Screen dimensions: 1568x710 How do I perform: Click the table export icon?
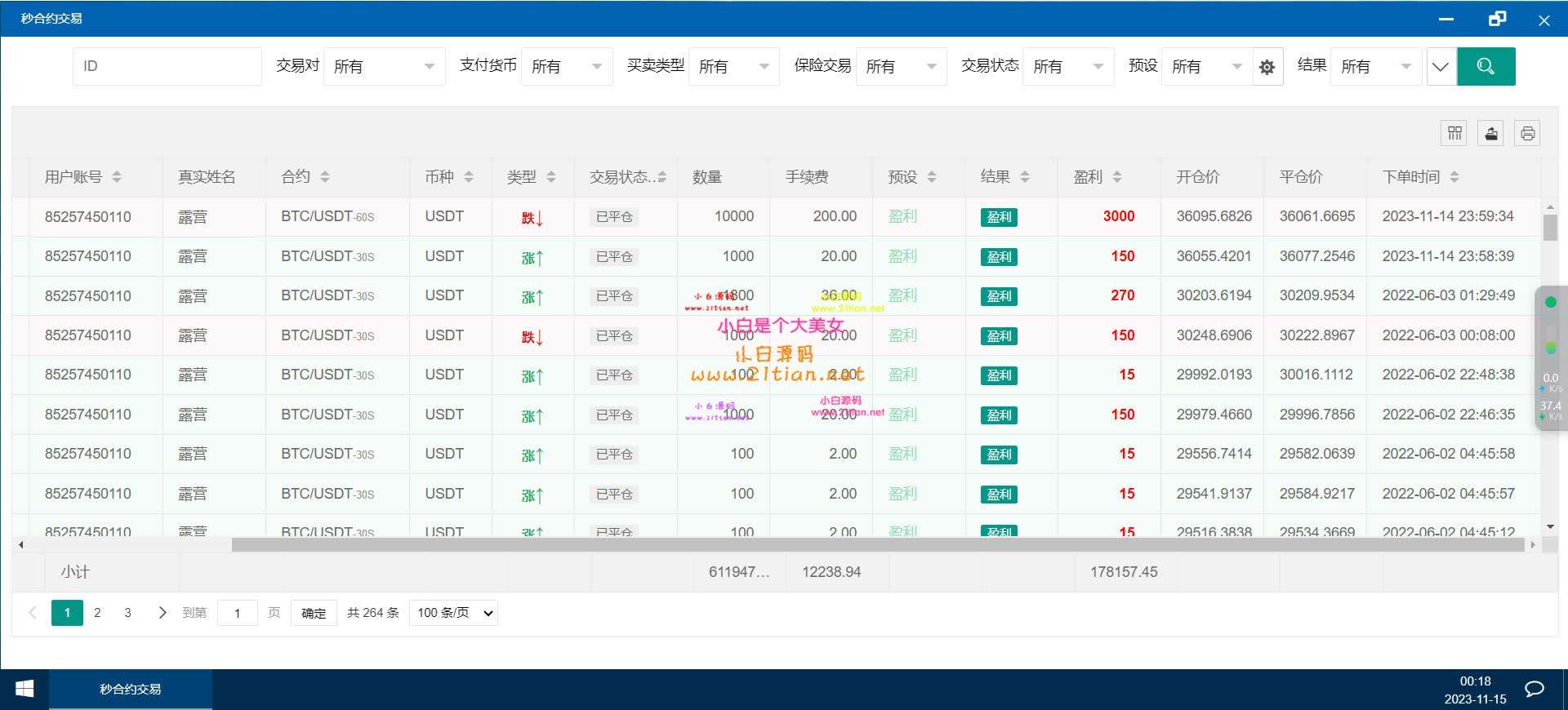(x=1491, y=133)
